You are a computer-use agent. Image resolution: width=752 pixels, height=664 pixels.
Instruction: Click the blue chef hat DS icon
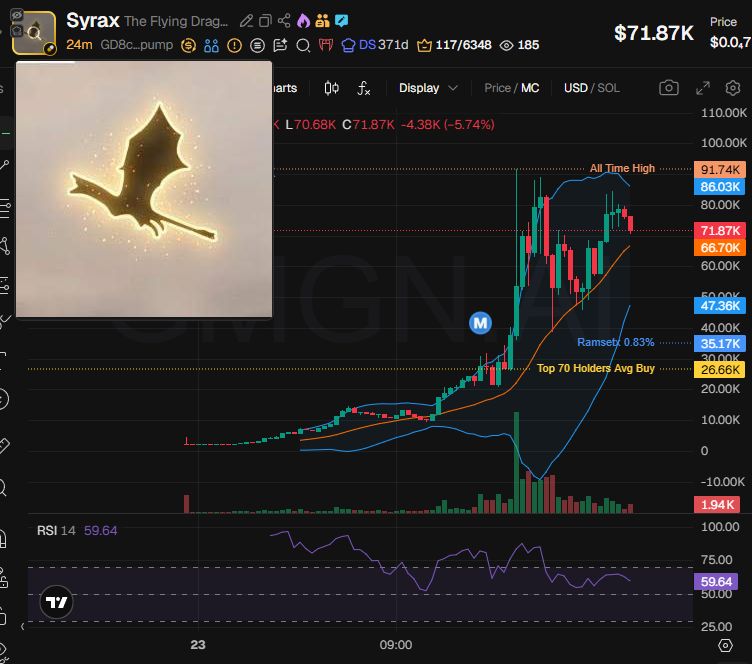coord(348,46)
